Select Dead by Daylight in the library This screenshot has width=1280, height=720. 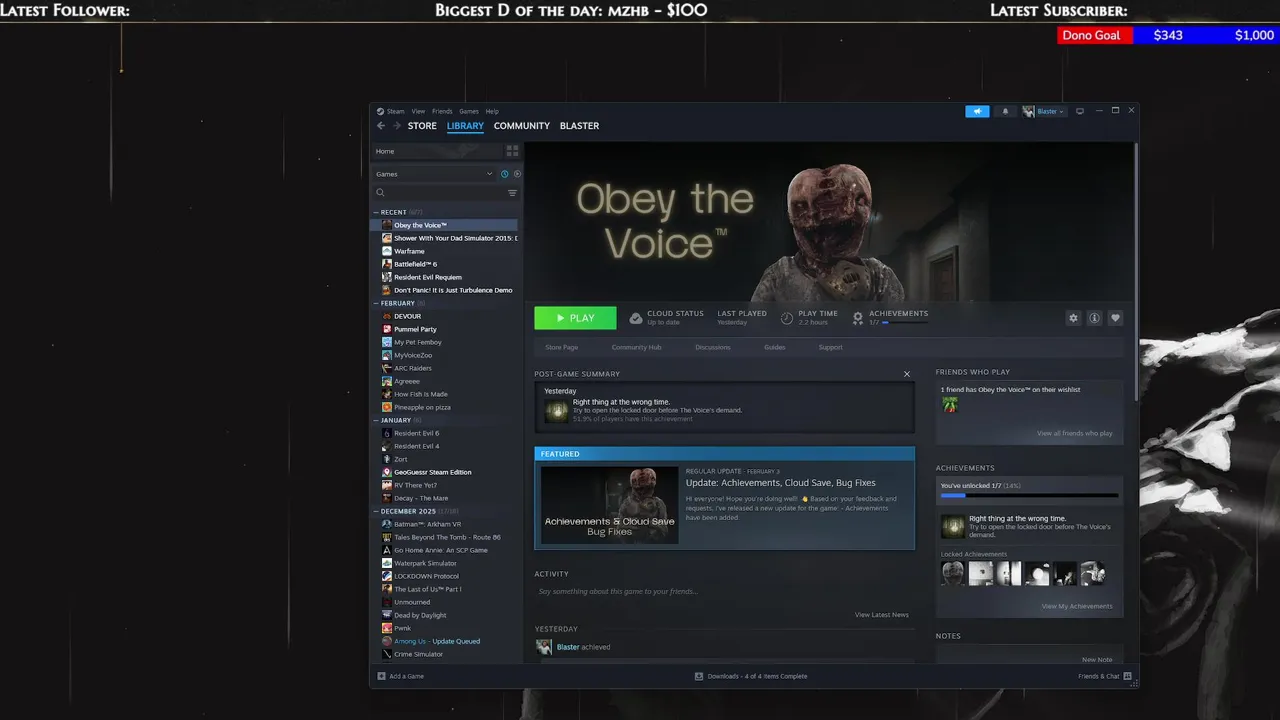click(x=420, y=615)
